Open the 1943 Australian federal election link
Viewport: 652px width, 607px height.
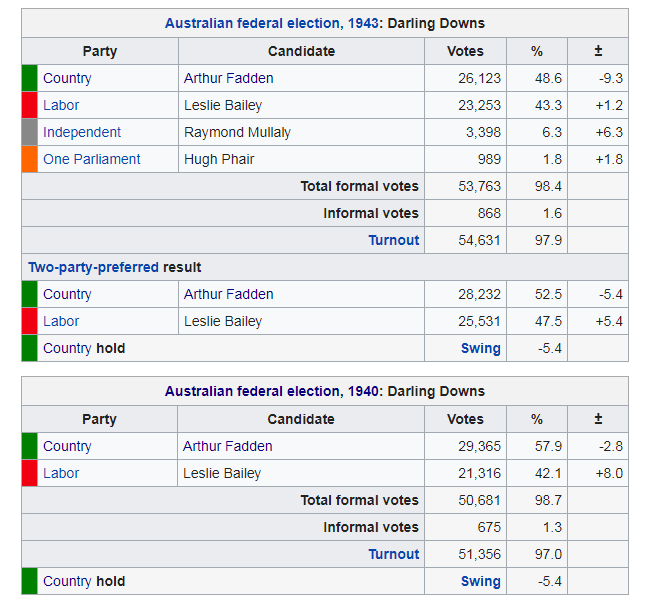click(x=270, y=24)
